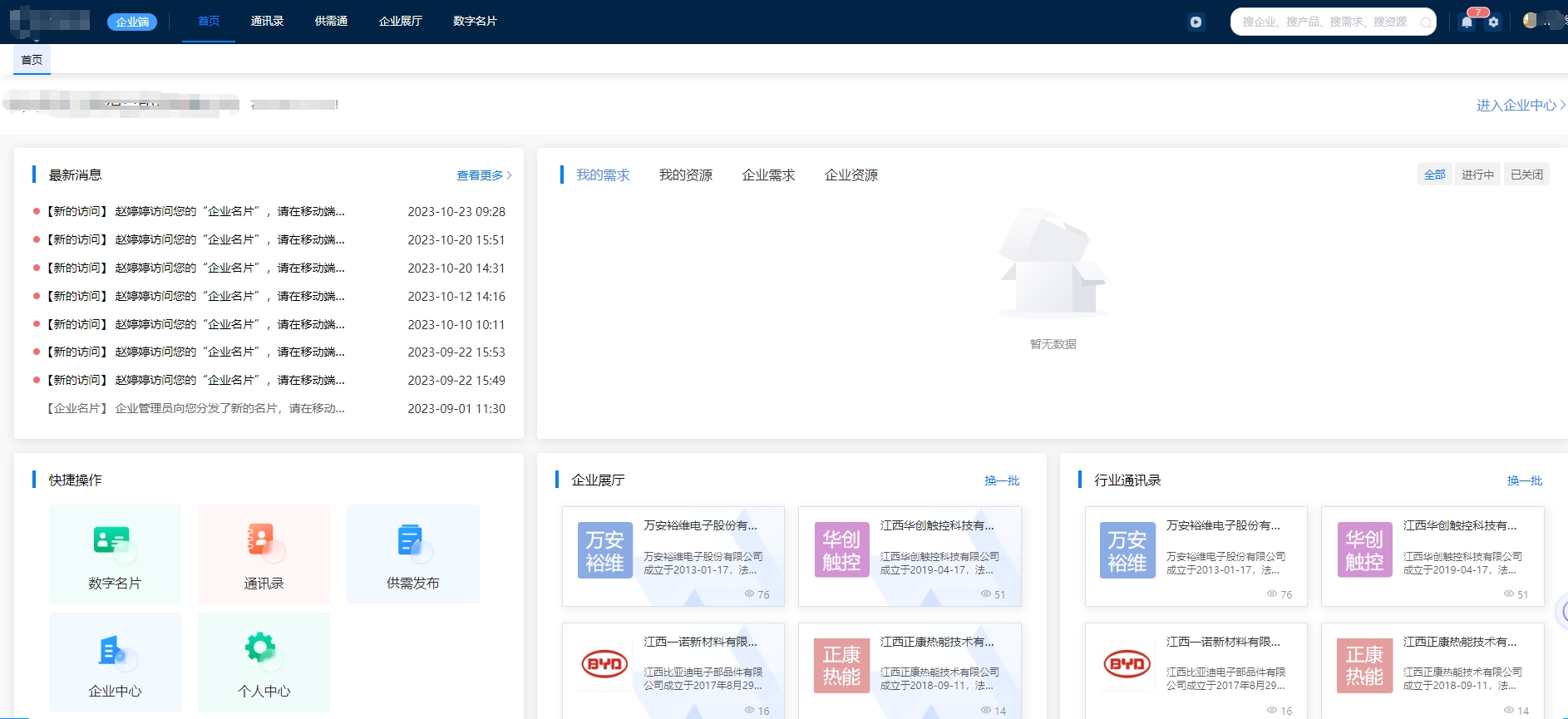
Task: Click BYD logo in 行业通讯录
Action: click(1127, 664)
